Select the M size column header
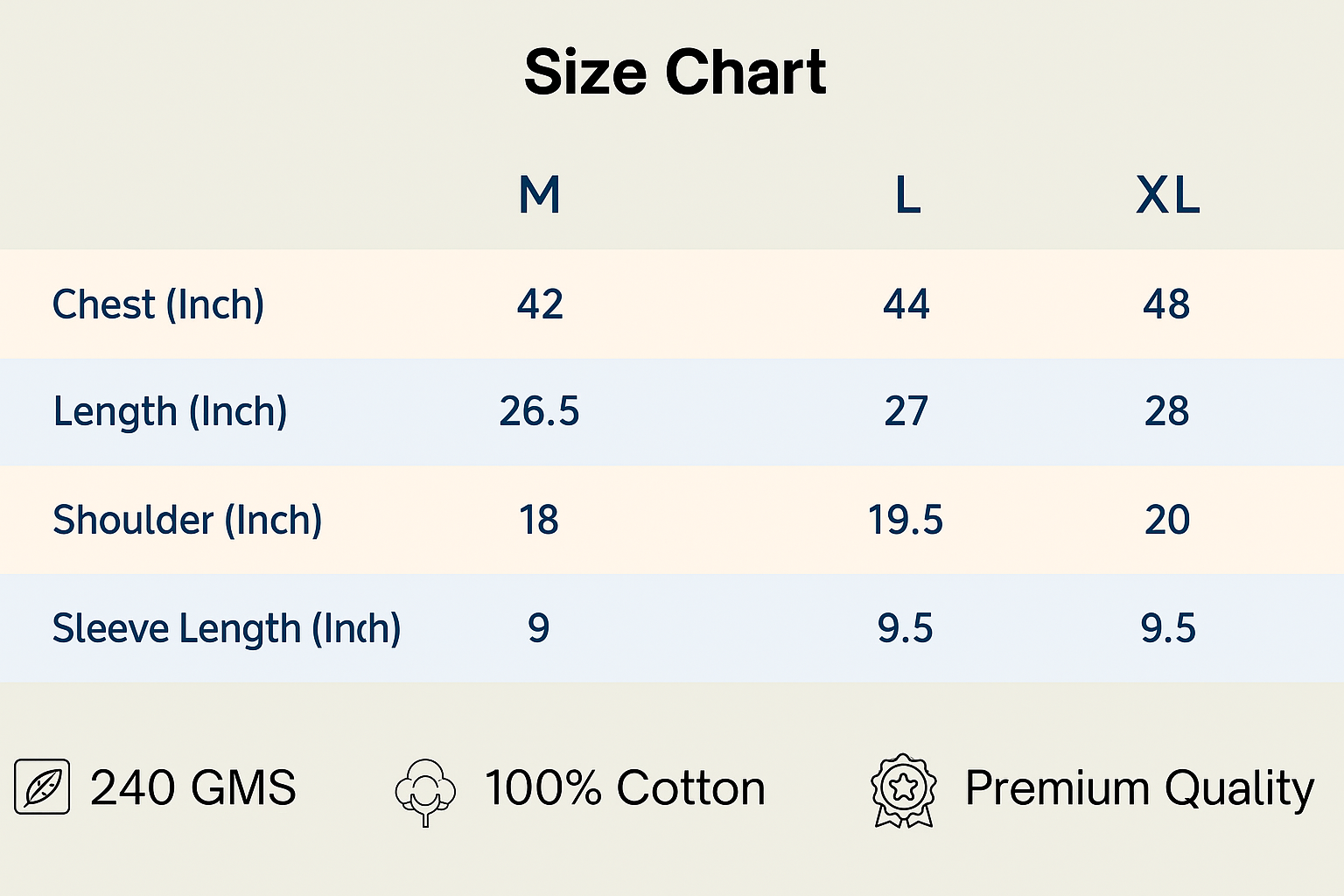 (539, 194)
